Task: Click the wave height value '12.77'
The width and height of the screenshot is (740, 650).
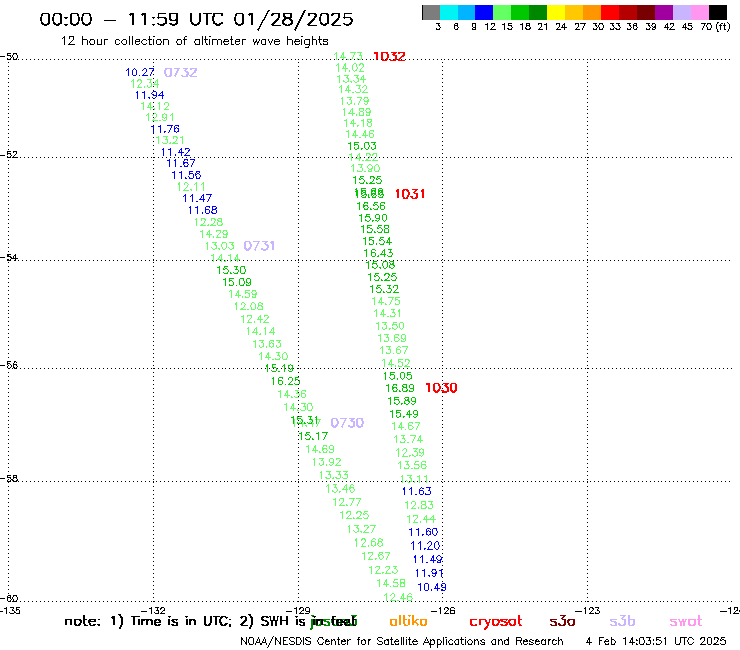Action: click(347, 502)
